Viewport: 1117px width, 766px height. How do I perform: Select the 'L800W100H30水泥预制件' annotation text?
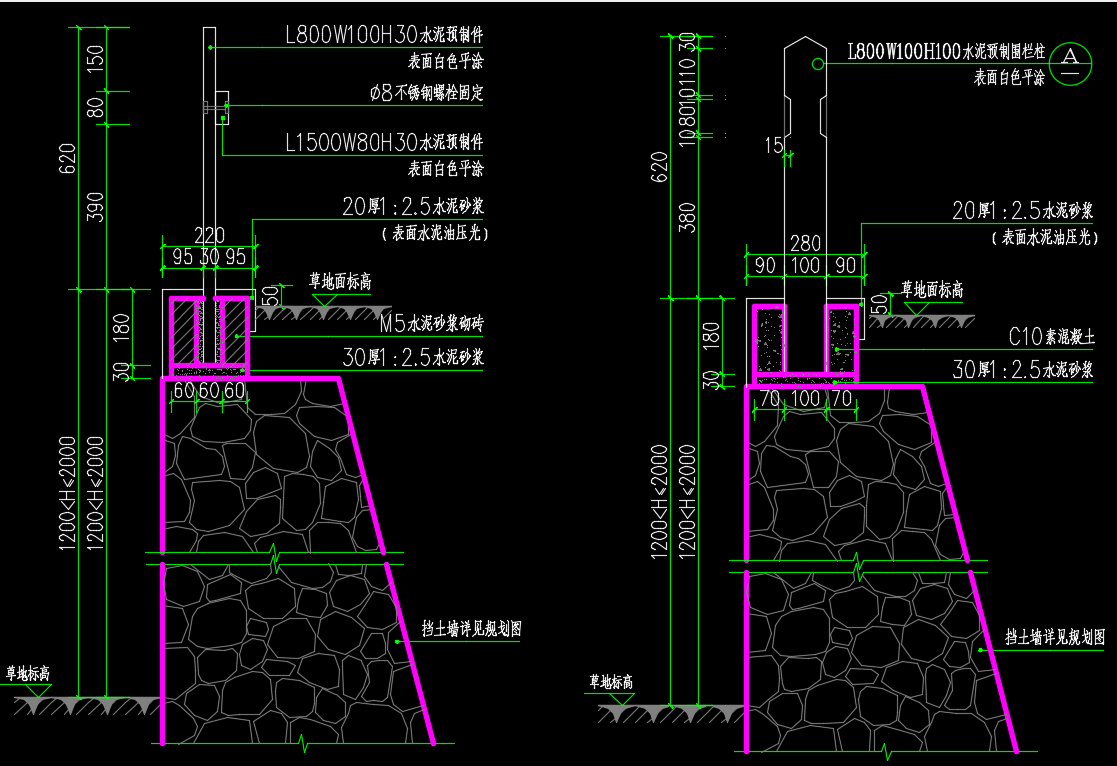384,35
